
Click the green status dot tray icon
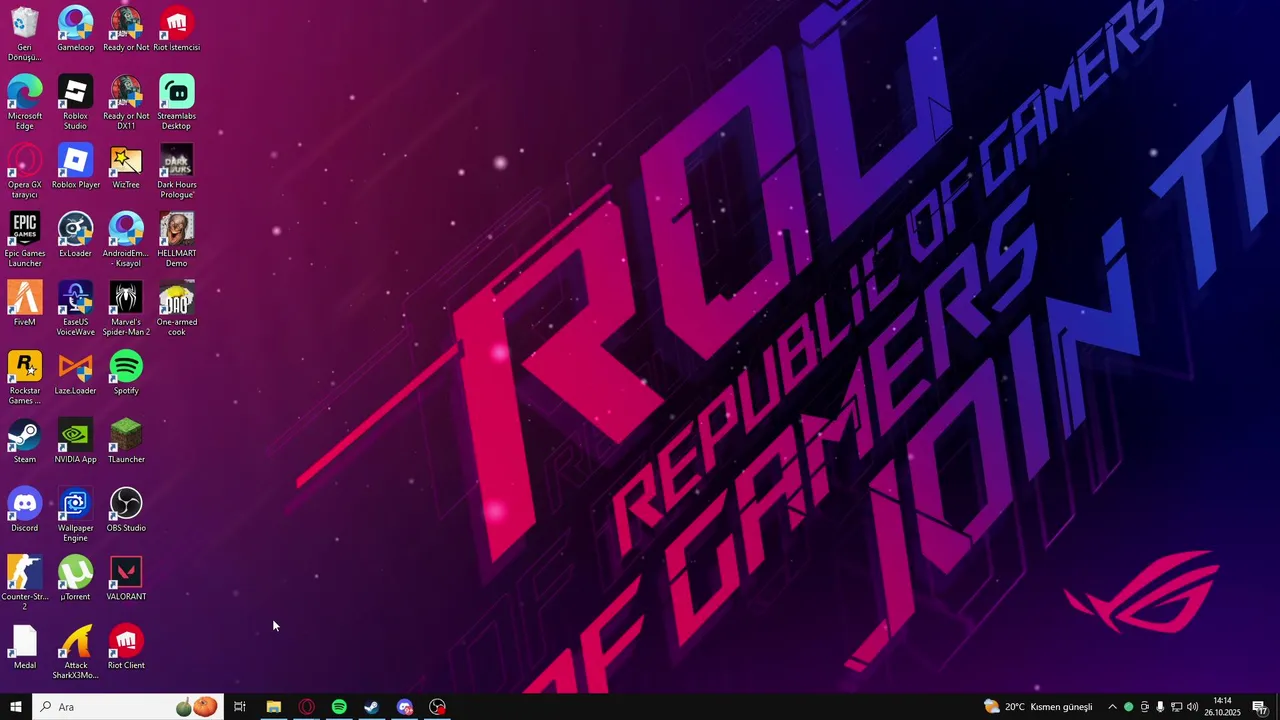point(1129,707)
